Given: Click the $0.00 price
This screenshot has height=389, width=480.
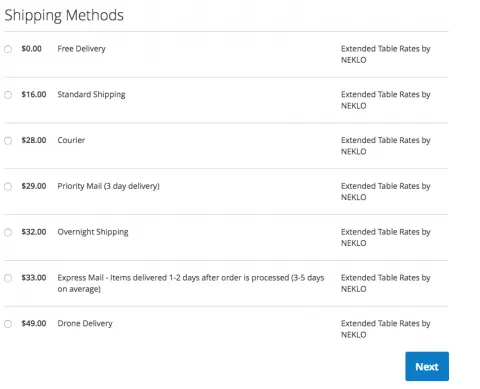Looking at the screenshot, I should tap(32, 49).
